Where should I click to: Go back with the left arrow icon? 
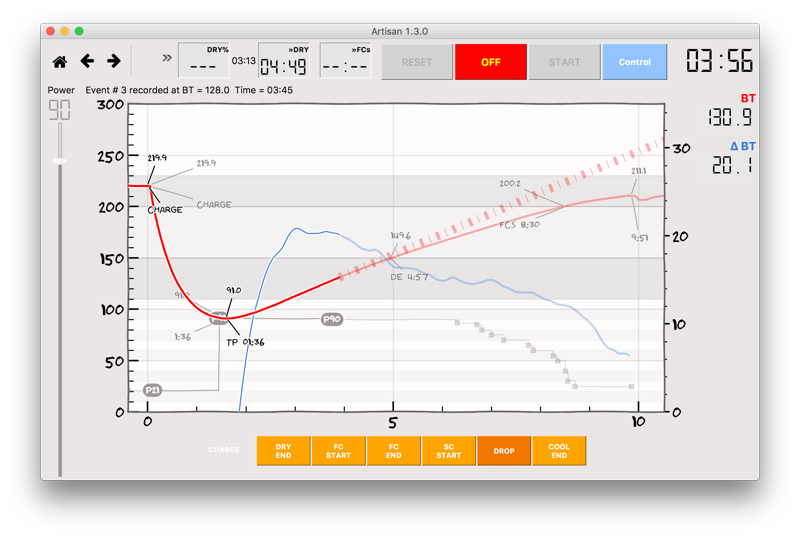point(87,61)
